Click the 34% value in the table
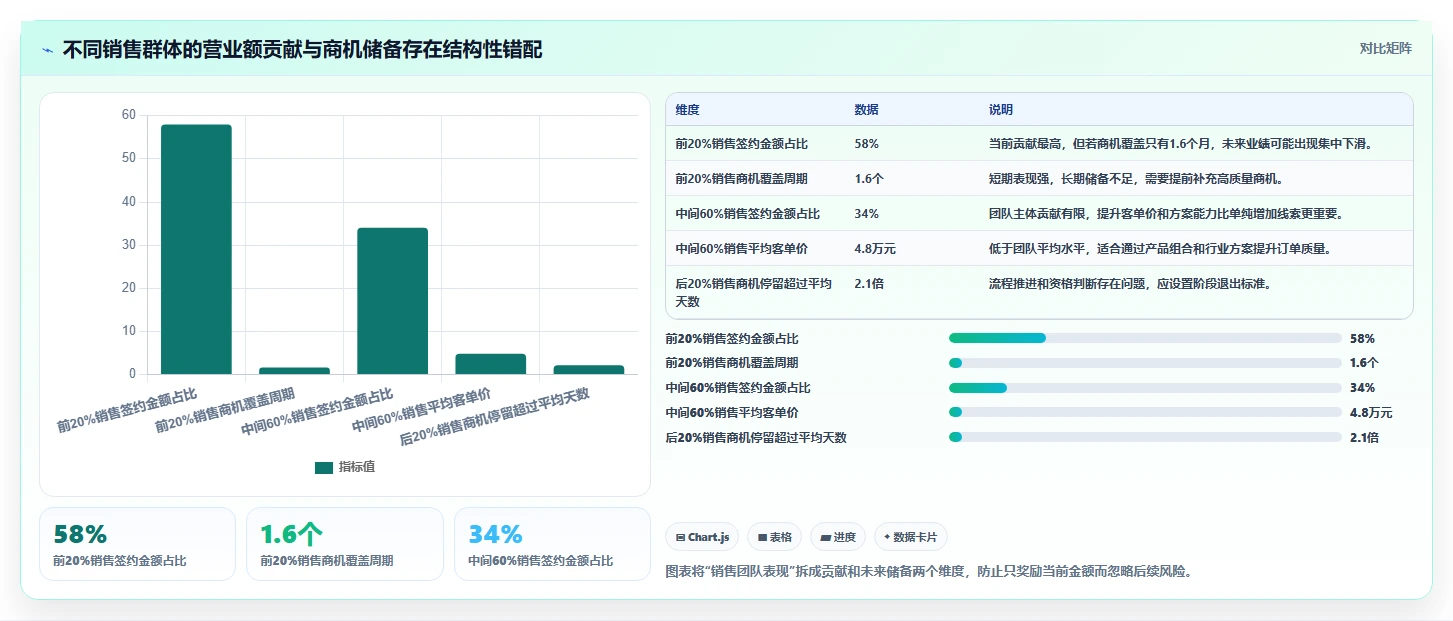This screenshot has height=621, width=1453. coord(866,214)
